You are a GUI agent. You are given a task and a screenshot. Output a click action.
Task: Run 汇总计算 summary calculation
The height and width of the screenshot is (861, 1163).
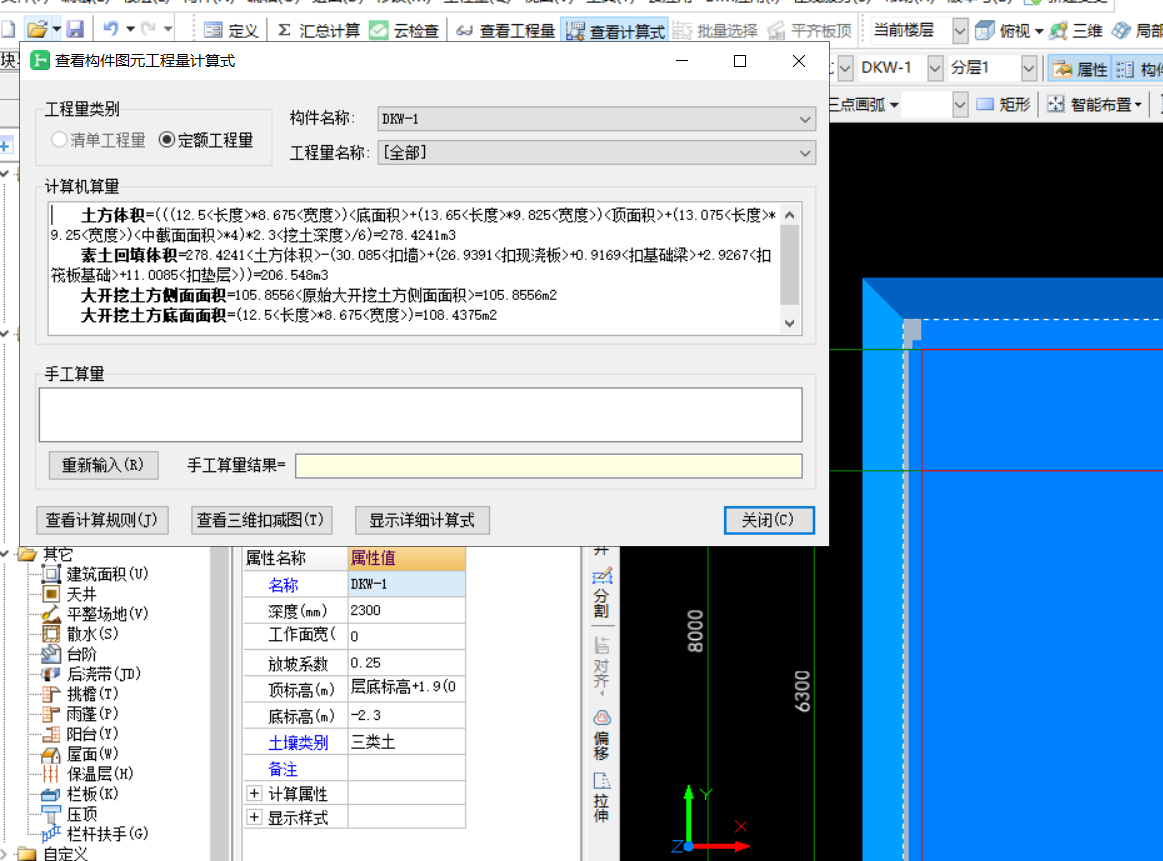pos(318,30)
